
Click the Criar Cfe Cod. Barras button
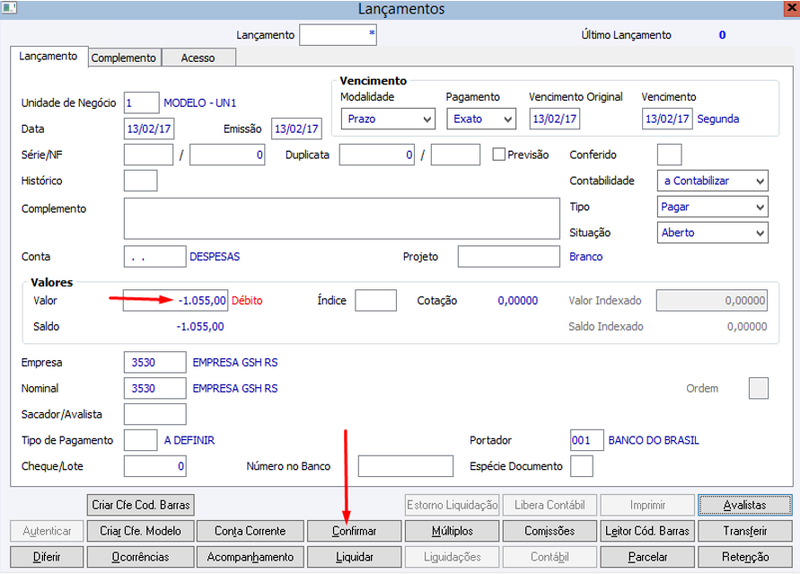pos(141,505)
